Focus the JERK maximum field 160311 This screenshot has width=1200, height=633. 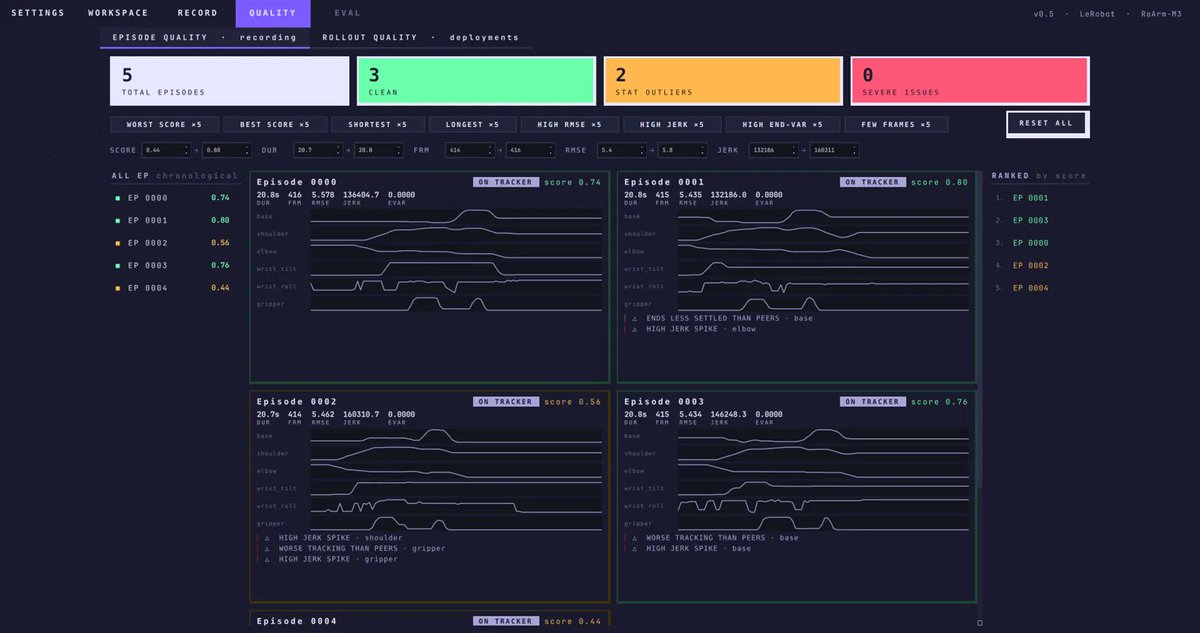coord(835,150)
